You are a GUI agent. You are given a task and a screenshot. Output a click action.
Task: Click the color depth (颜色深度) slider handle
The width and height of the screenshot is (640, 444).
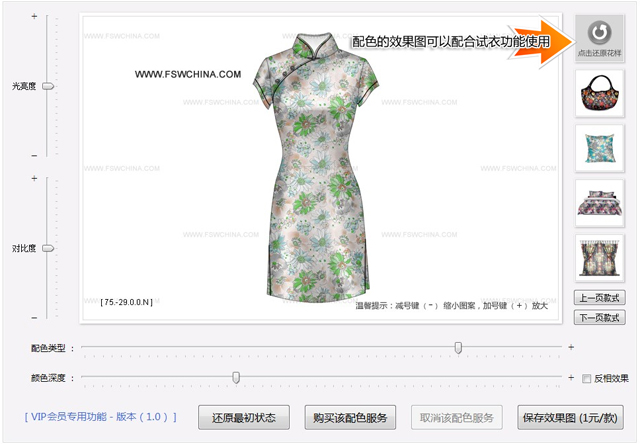tap(236, 377)
